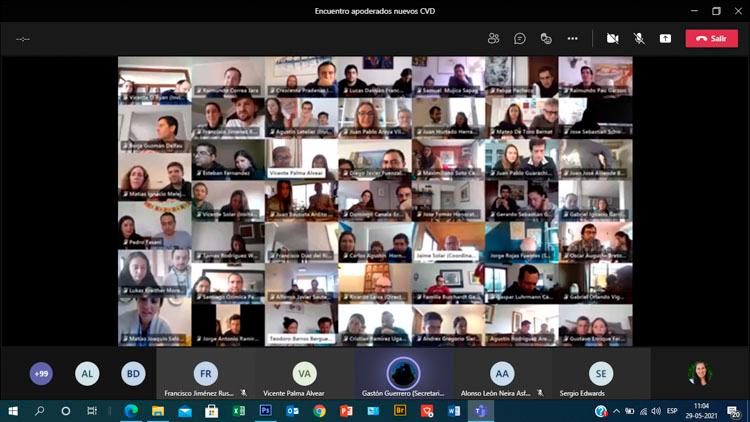Open Microsoft Teams taskbar icon

(x=480, y=411)
